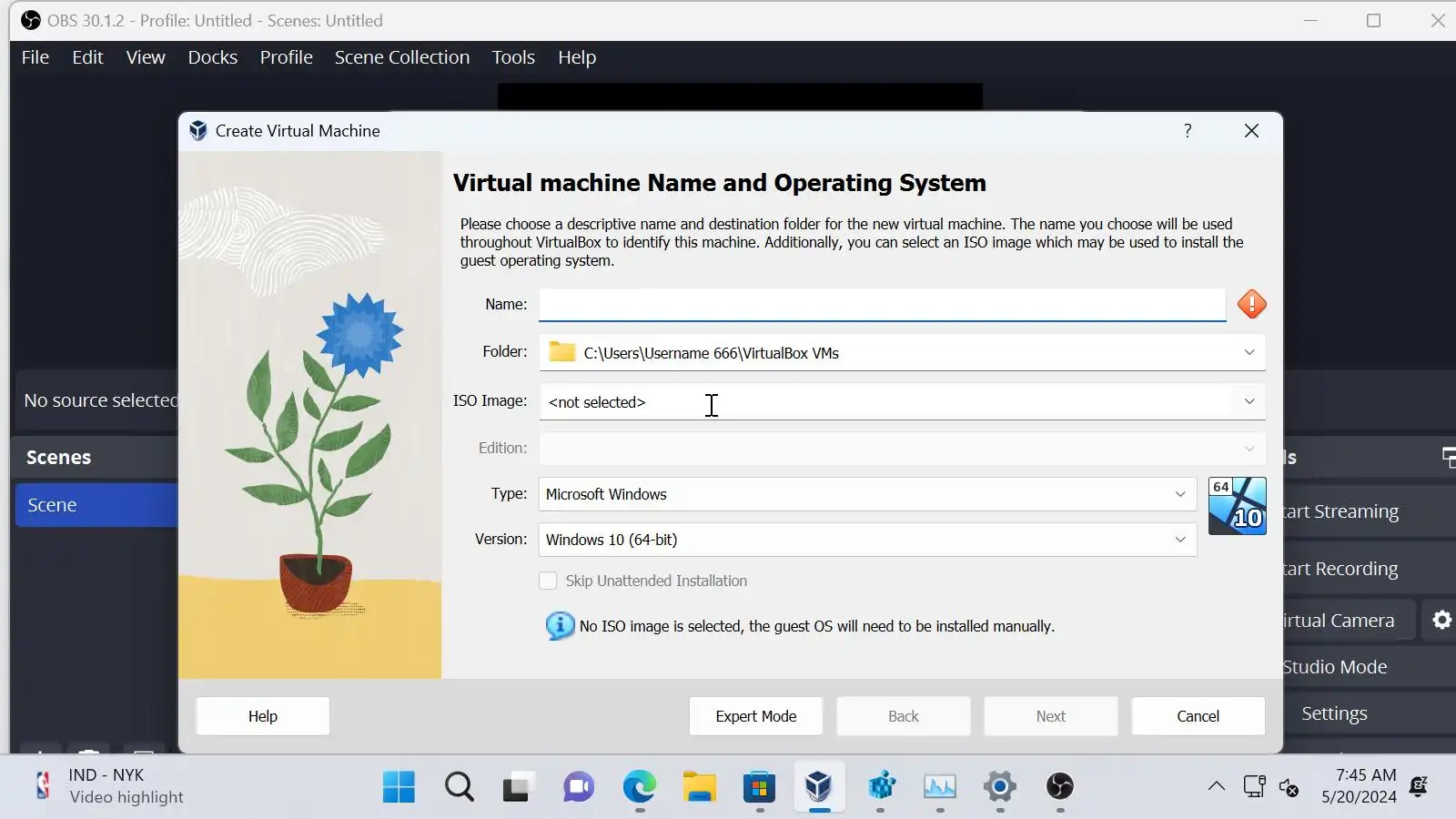
Task: Click the muted volume tray icon
Action: pyautogui.click(x=1289, y=787)
